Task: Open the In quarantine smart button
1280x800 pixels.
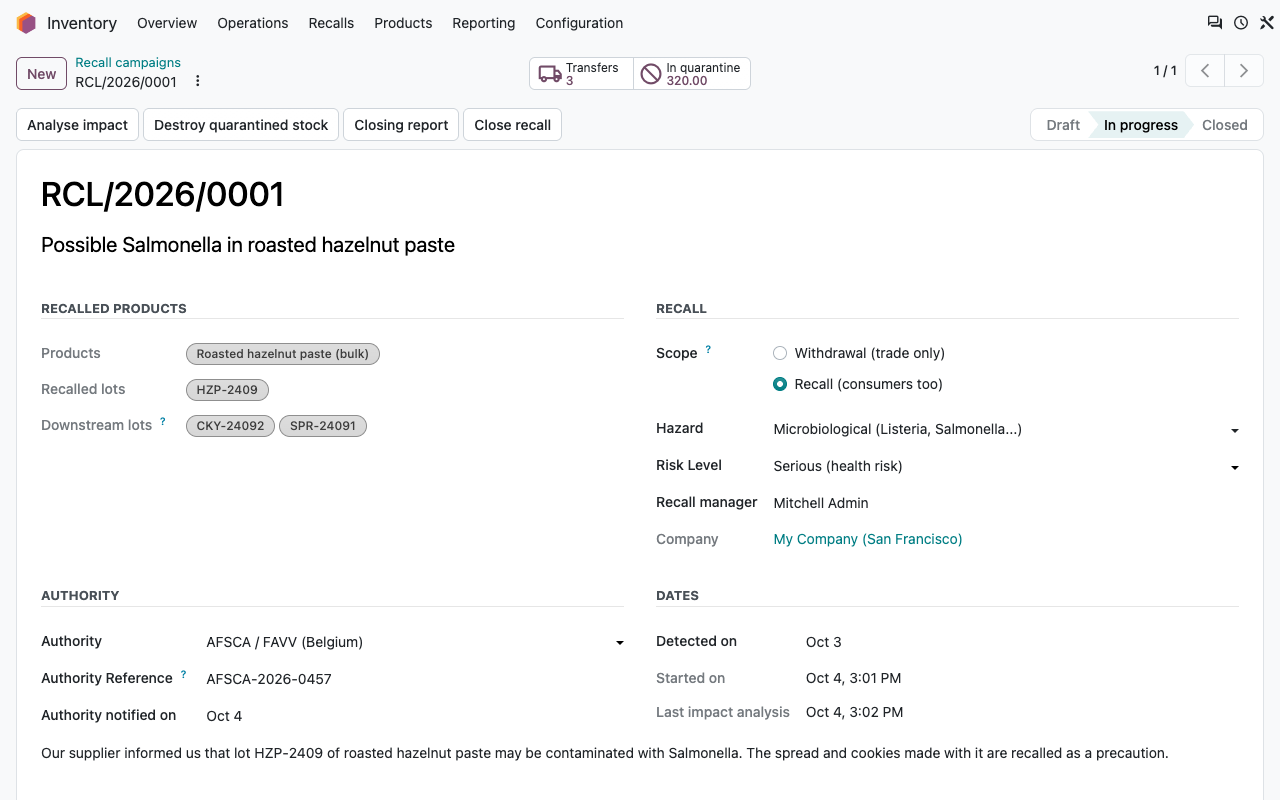Action: click(692, 74)
